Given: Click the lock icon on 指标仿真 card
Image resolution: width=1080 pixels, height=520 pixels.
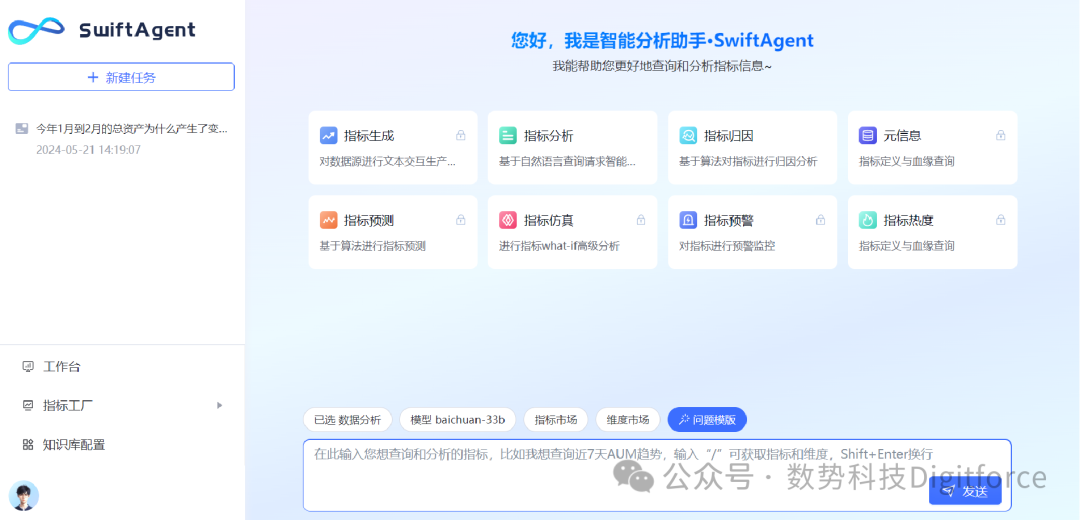Looking at the screenshot, I should tap(641, 220).
